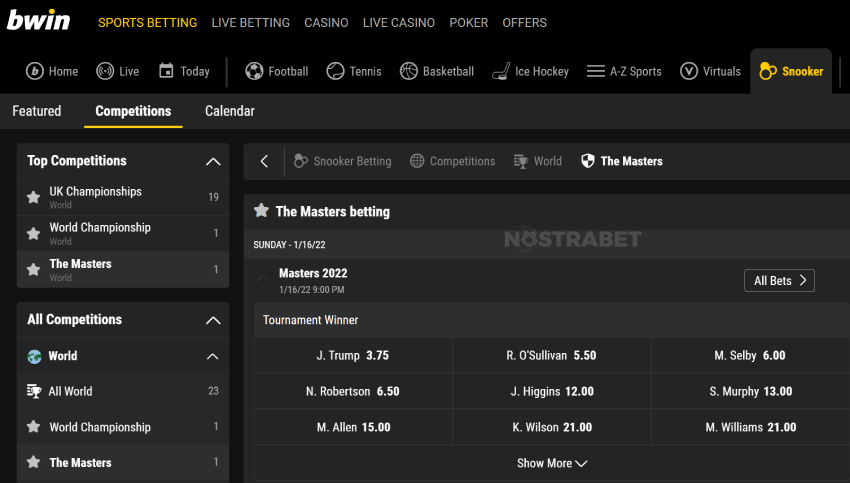
Task: Select the Football ball icon
Action: [254, 71]
